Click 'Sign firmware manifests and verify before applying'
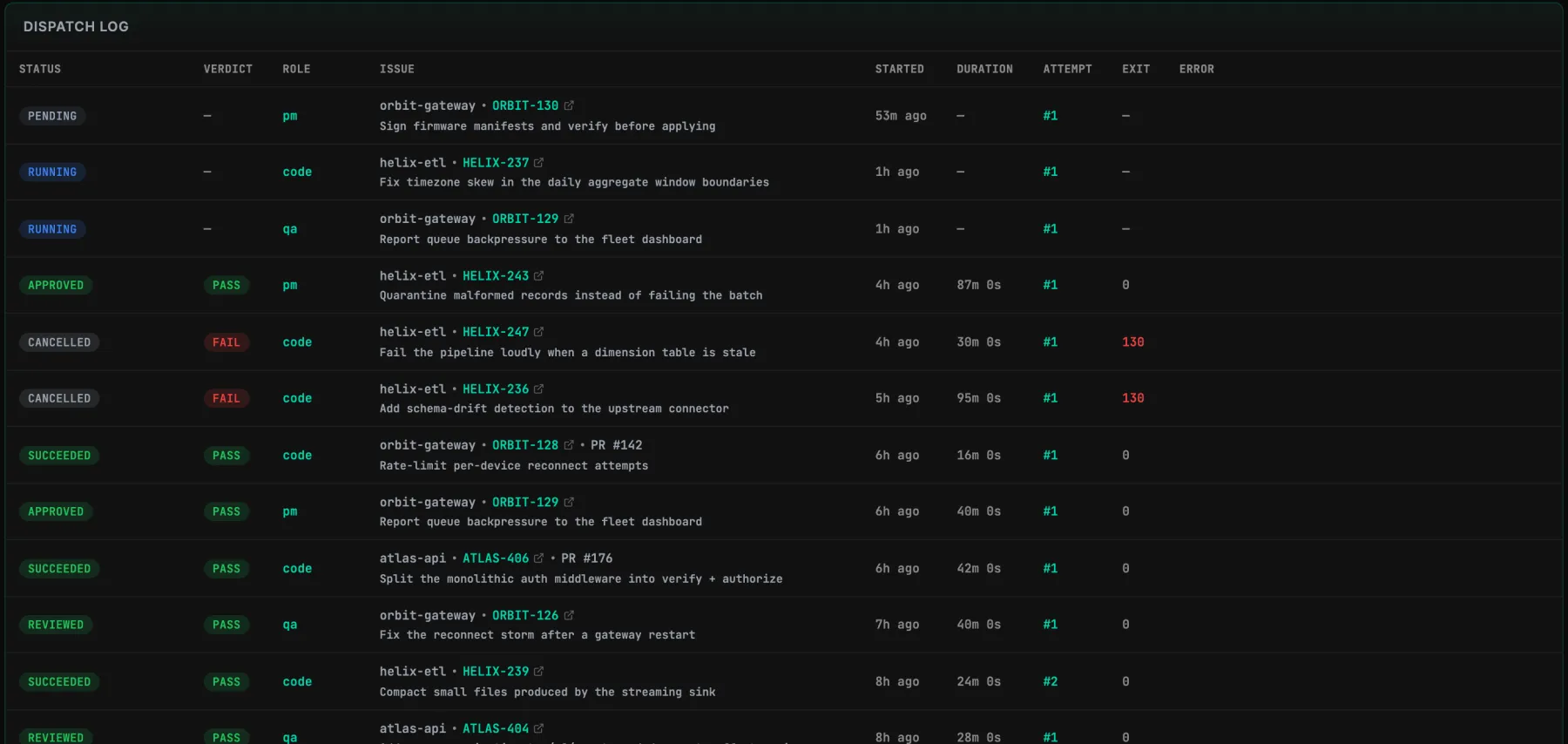Screen dimensions: 1568x744 click(x=547, y=126)
